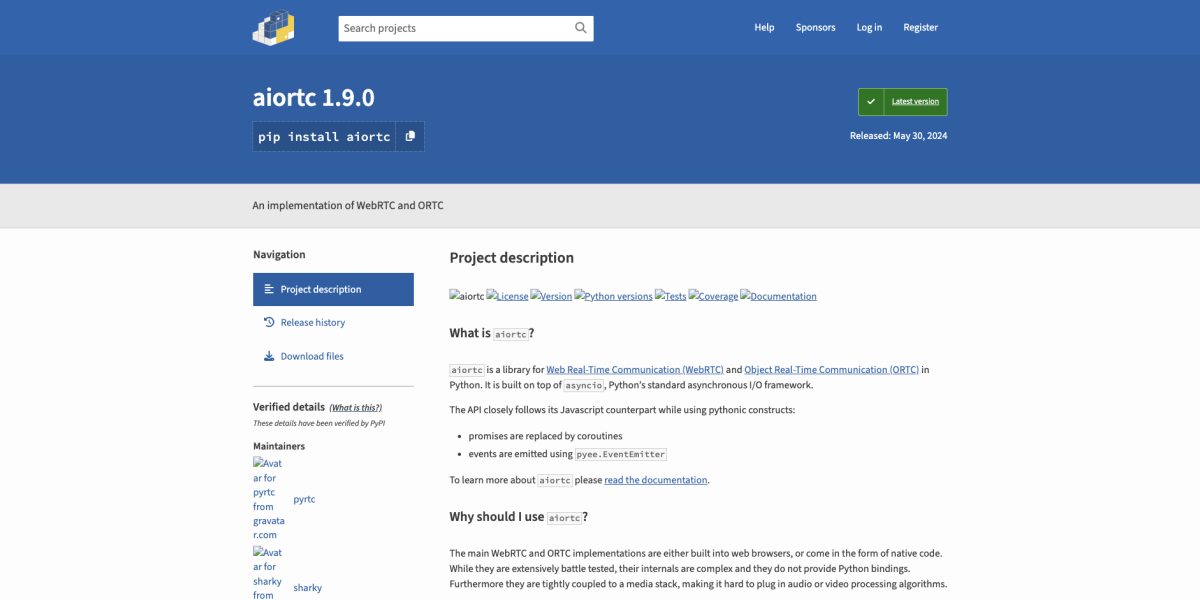Click the search magnifier icon

tap(580, 28)
